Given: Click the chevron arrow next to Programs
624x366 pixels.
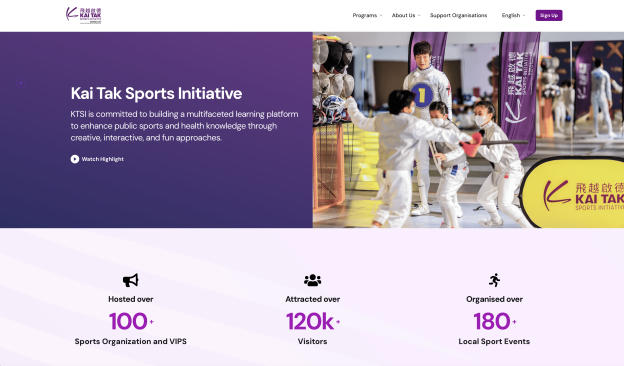Looking at the screenshot, I should pyautogui.click(x=381, y=16).
